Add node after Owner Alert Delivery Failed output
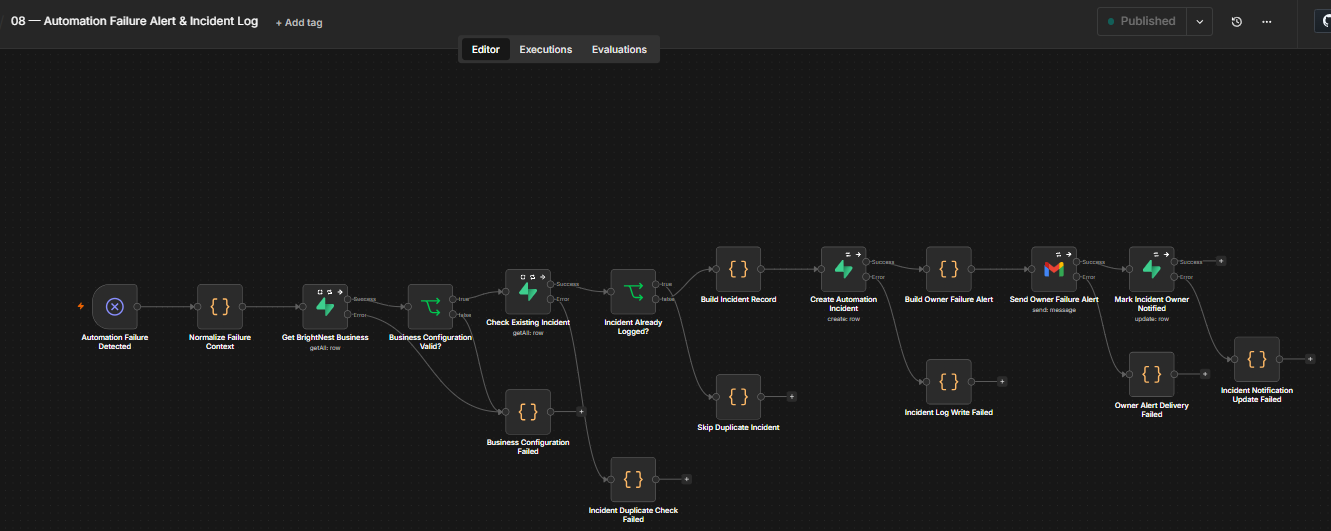Screen dimensions: 1331x531 (x=1205, y=374)
